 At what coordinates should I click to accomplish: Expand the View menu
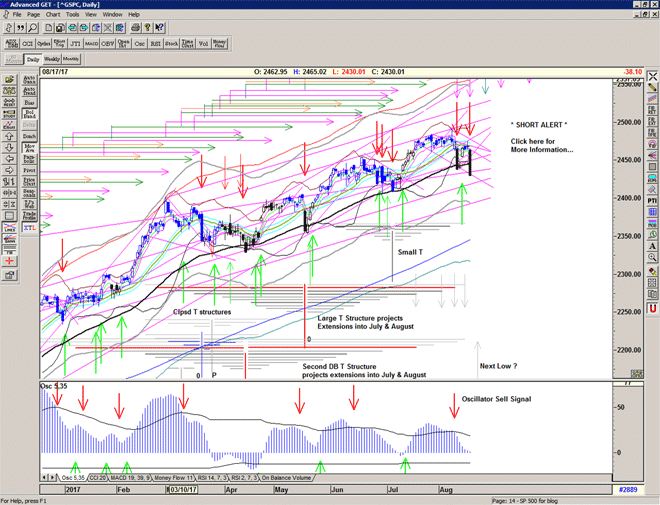pyautogui.click(x=92, y=15)
